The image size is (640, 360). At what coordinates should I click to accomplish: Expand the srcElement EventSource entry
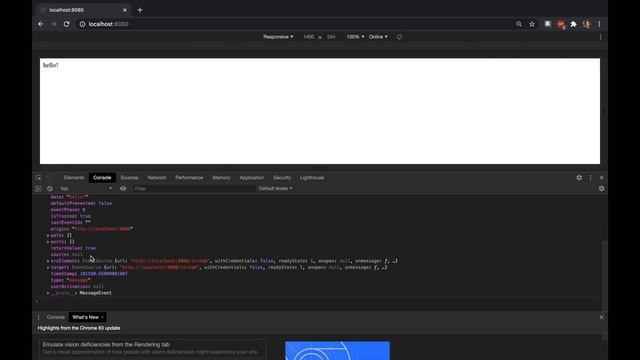coord(48,261)
